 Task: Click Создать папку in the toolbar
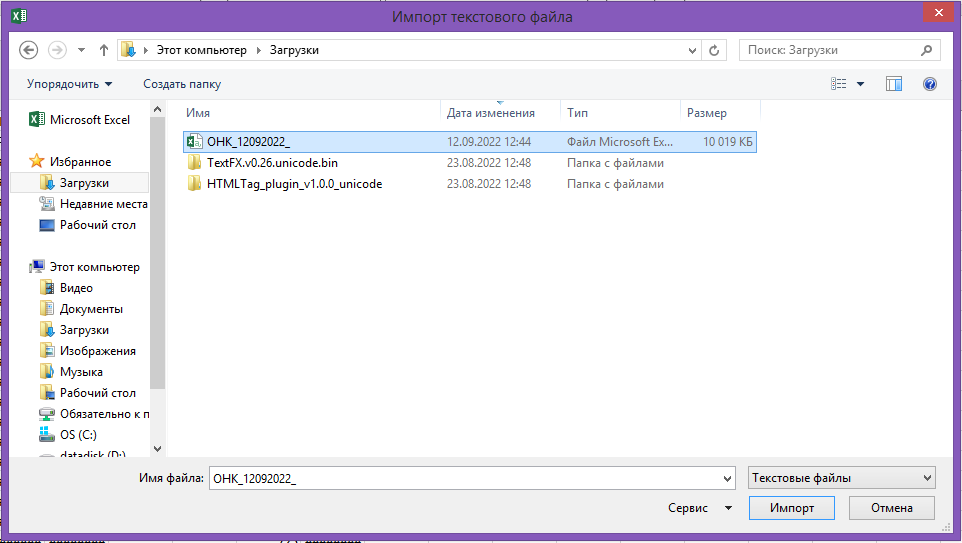[182, 84]
